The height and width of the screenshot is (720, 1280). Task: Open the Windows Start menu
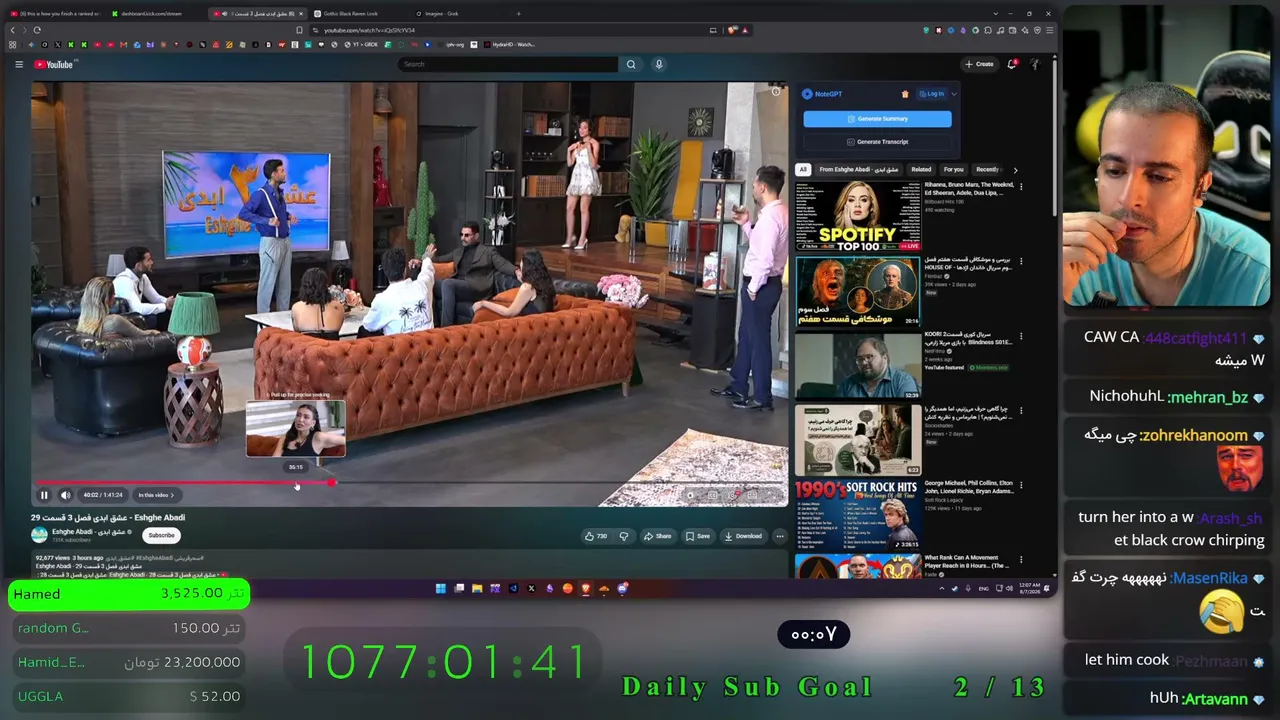pyautogui.click(x=440, y=588)
